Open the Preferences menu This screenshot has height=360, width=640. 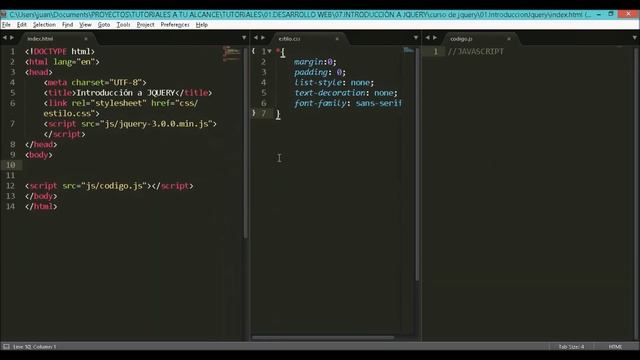pyautogui.click(x=175, y=24)
